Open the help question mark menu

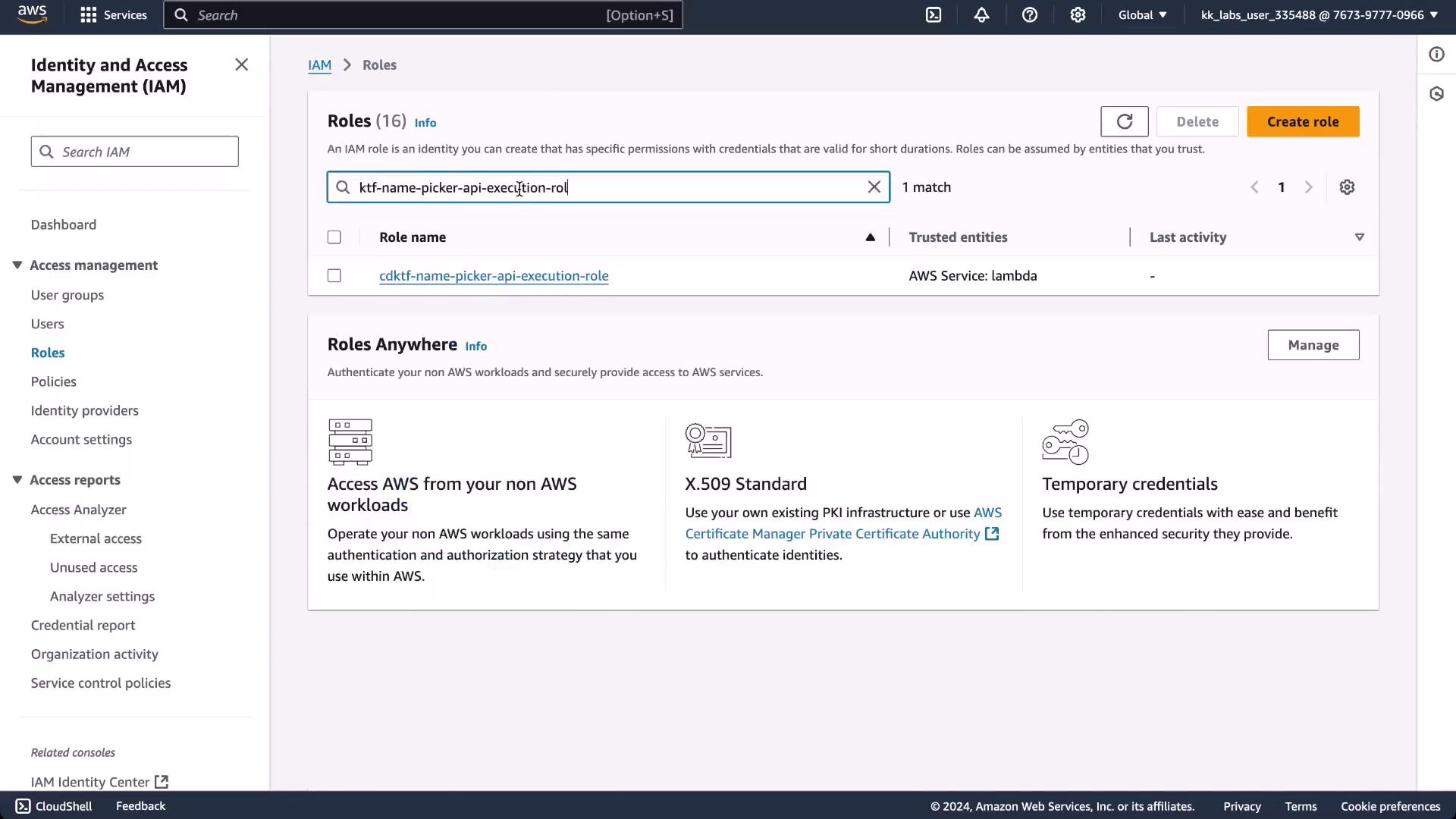(x=1030, y=15)
